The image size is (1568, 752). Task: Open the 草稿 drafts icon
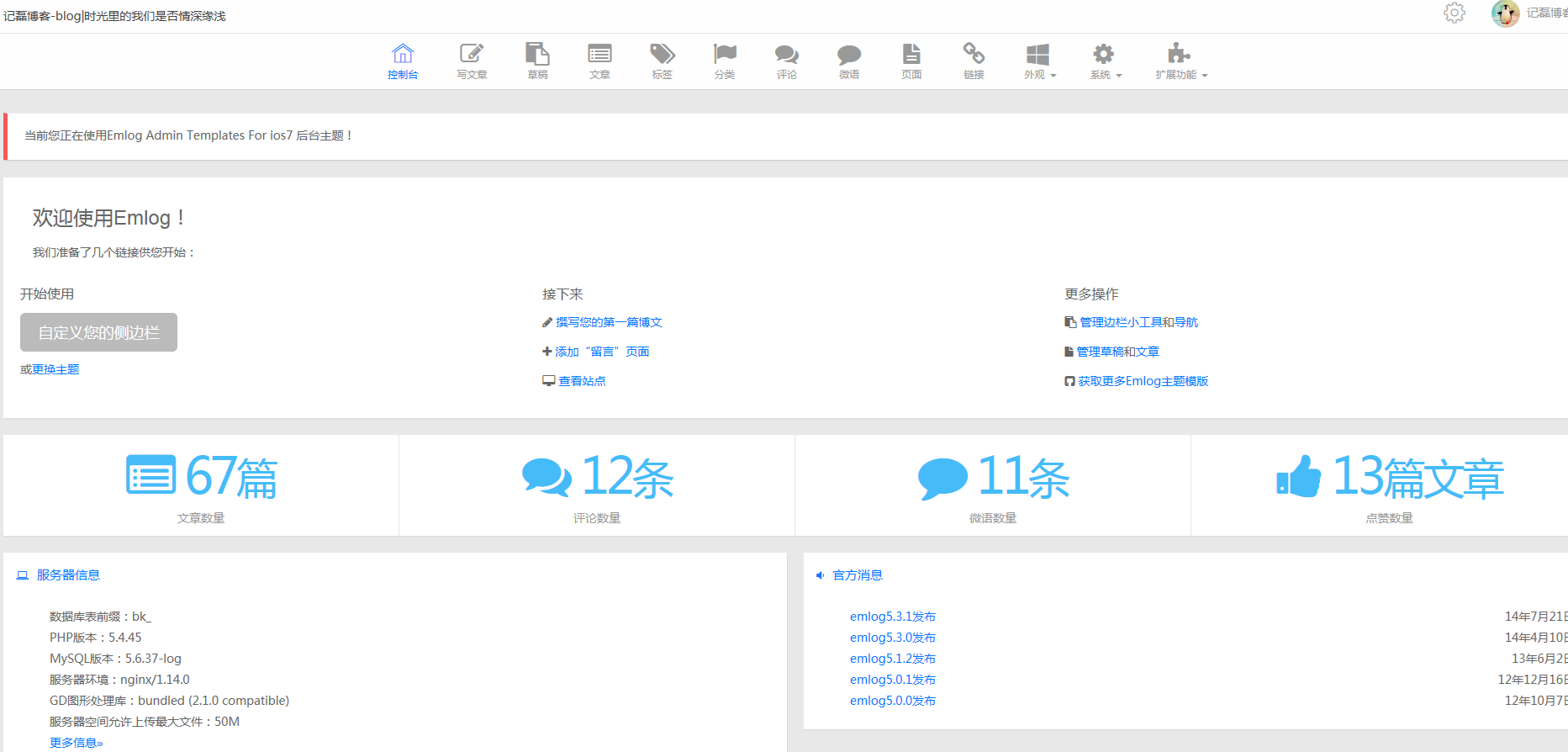pos(537,55)
